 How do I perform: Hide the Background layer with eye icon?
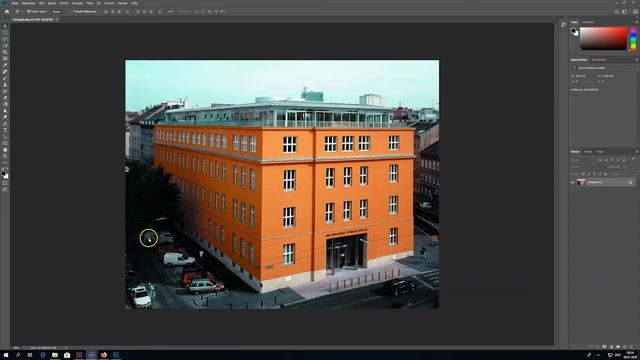point(572,182)
